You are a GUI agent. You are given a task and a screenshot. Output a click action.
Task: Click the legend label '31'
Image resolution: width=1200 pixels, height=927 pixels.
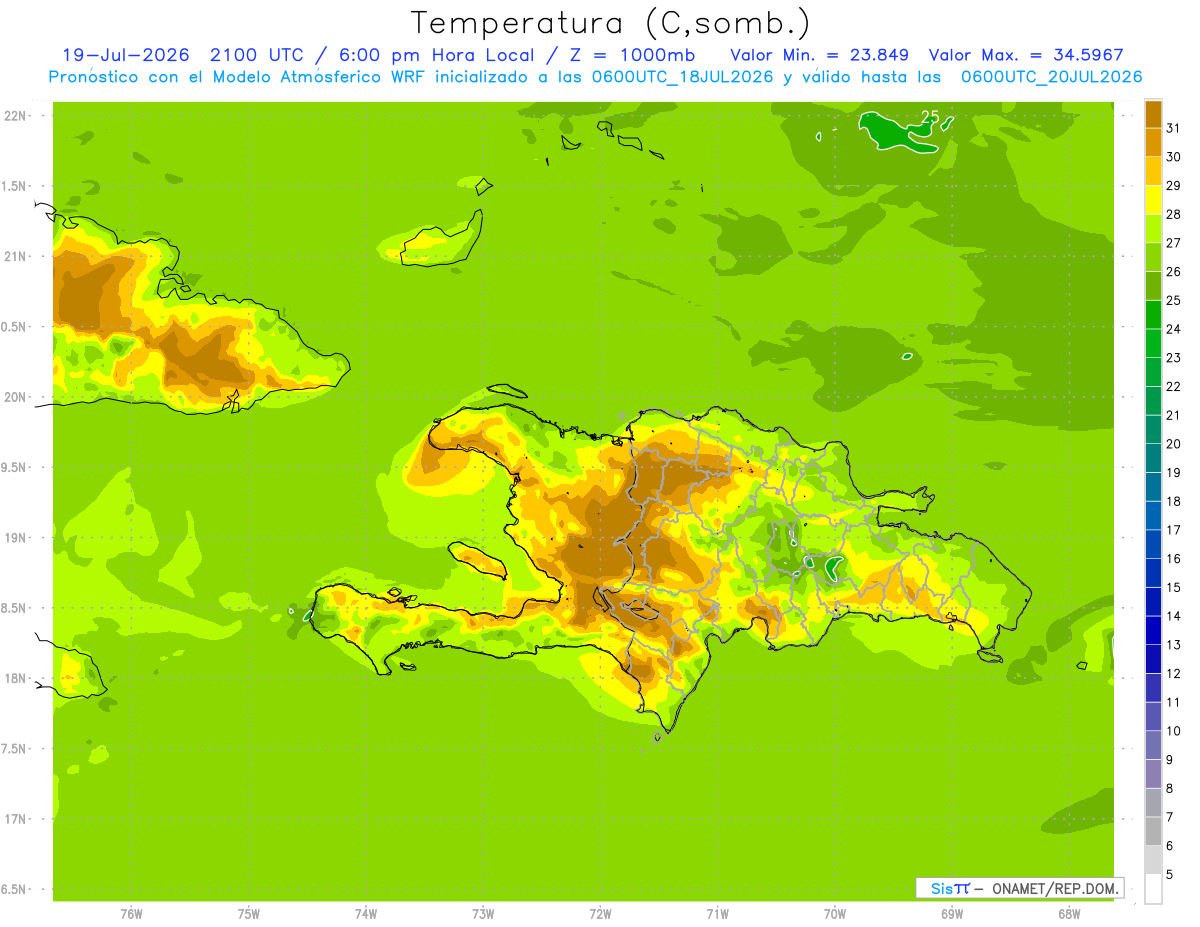pyautogui.click(x=1173, y=128)
